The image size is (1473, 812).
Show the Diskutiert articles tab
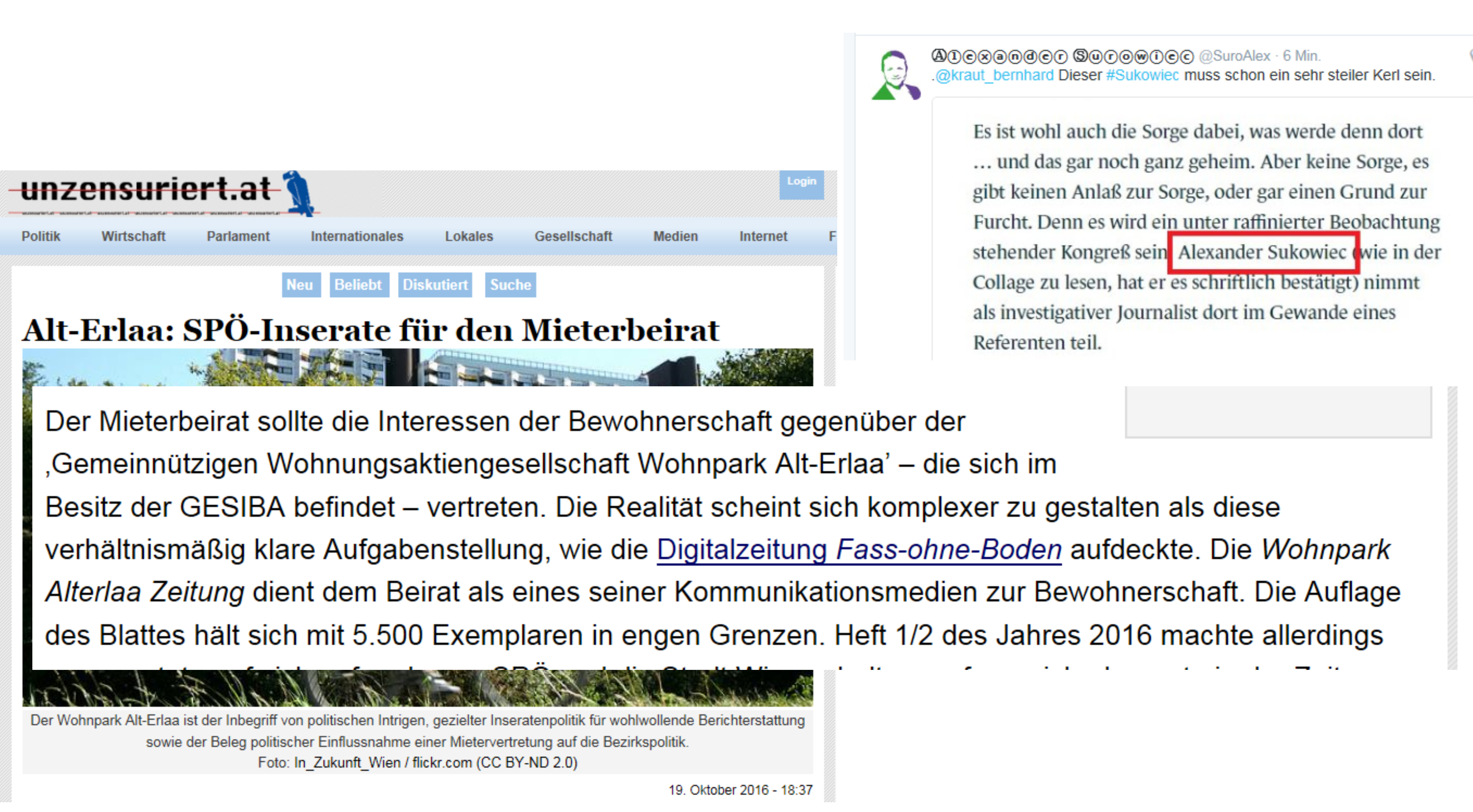point(435,285)
